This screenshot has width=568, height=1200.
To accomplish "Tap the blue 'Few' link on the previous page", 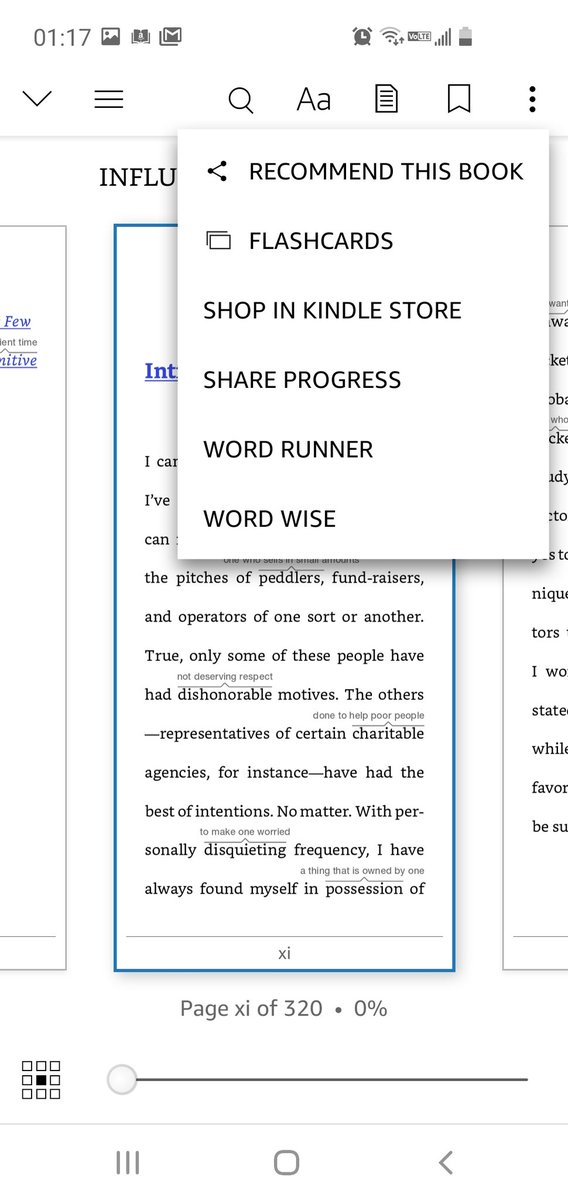I will pos(16,321).
